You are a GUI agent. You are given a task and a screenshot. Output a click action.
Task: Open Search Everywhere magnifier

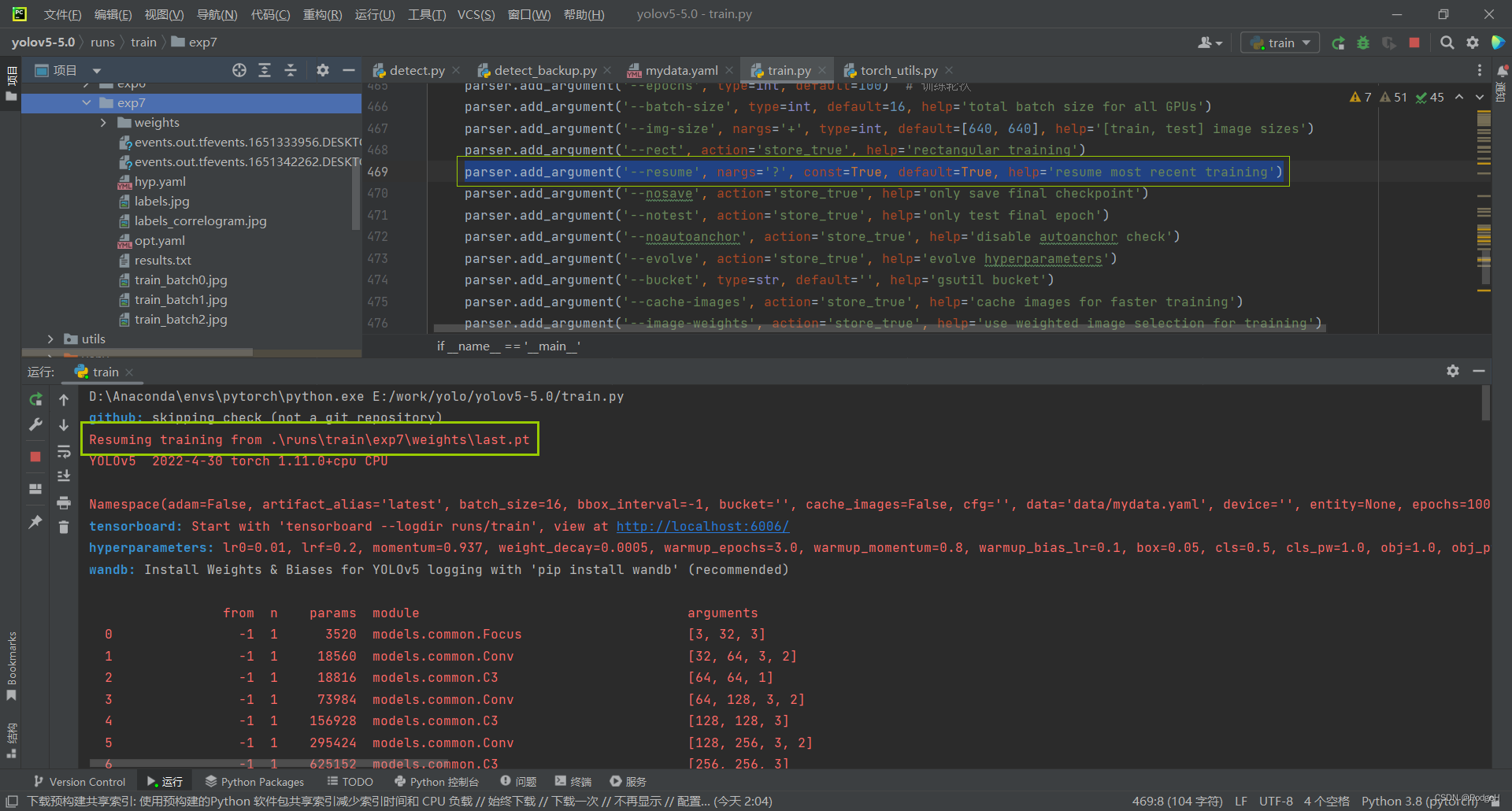[x=1447, y=43]
